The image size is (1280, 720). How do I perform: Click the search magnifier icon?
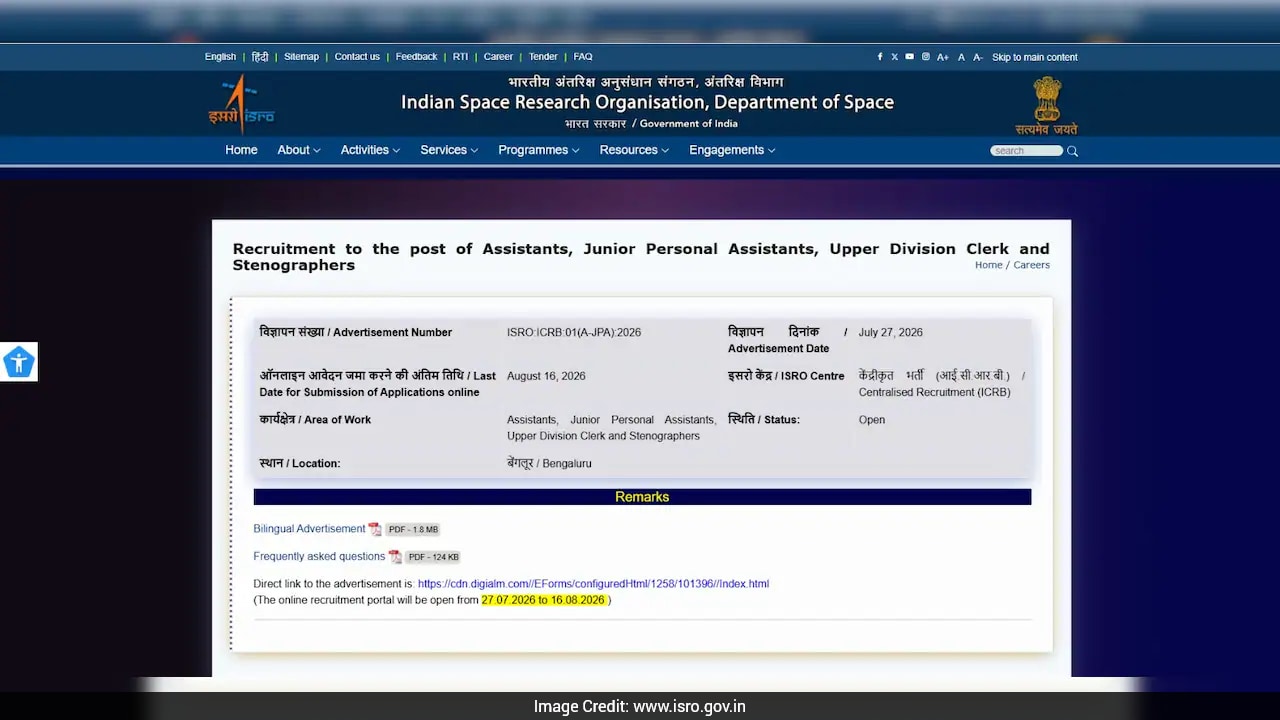1072,151
